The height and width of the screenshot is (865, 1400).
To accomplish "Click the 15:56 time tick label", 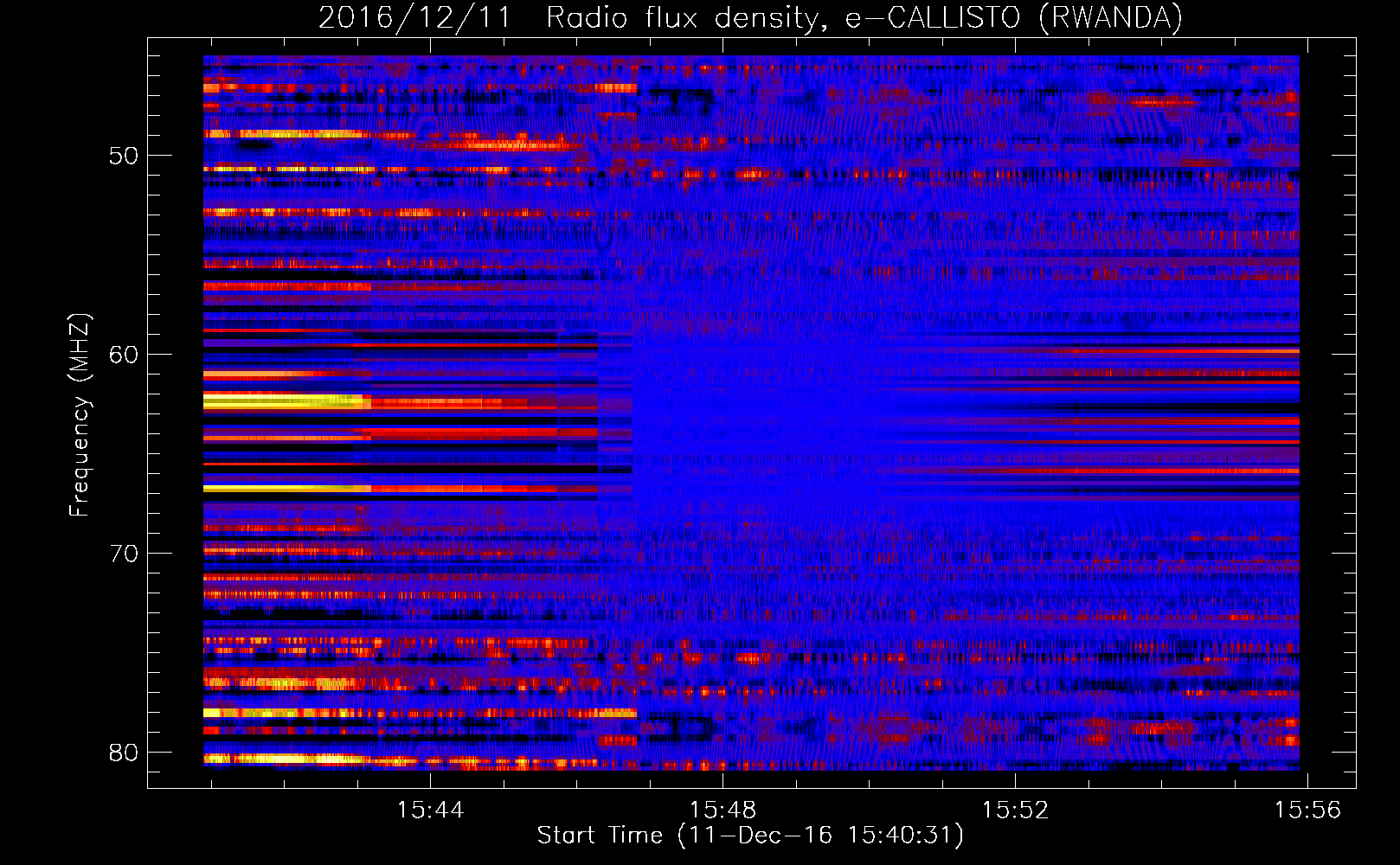I will (x=1307, y=810).
